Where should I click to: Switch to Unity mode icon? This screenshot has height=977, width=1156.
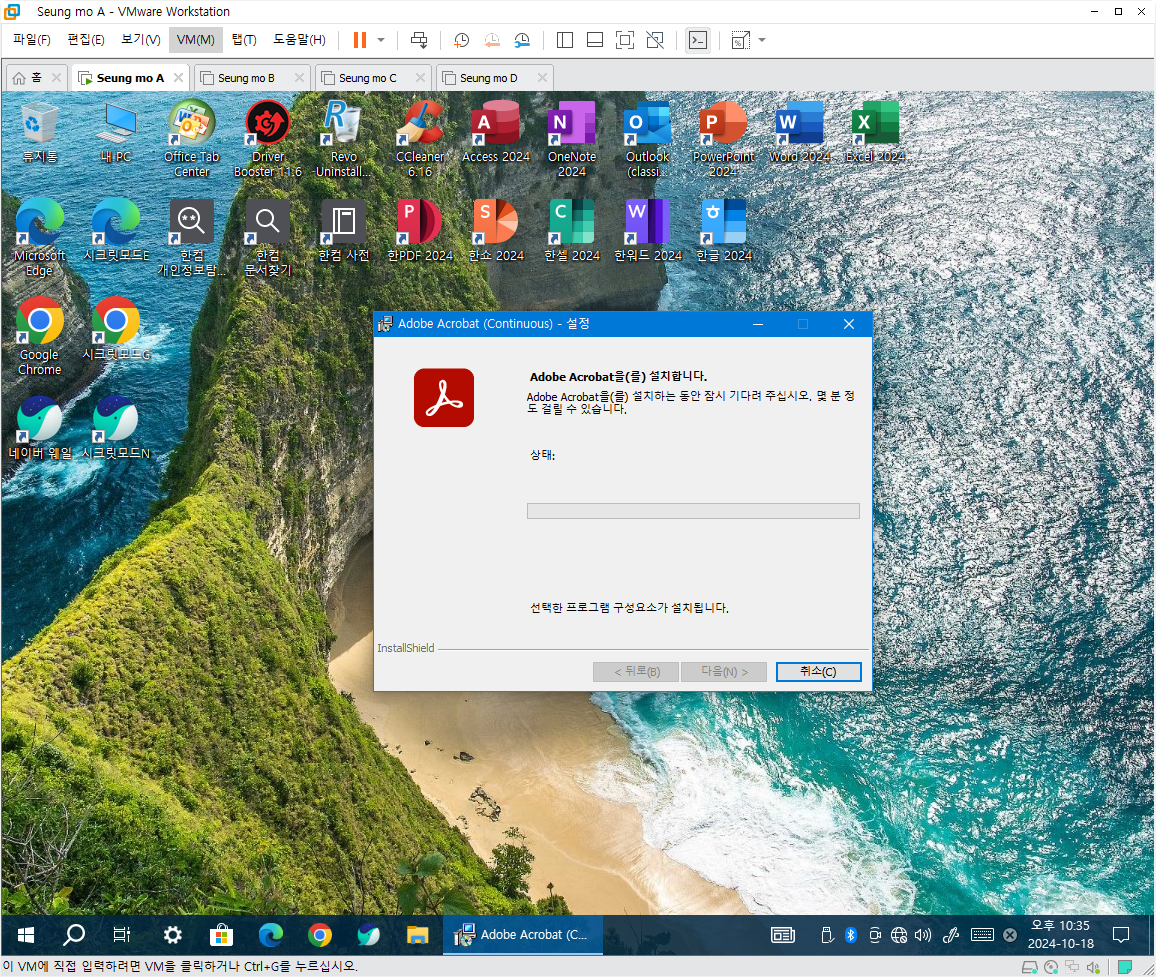655,40
